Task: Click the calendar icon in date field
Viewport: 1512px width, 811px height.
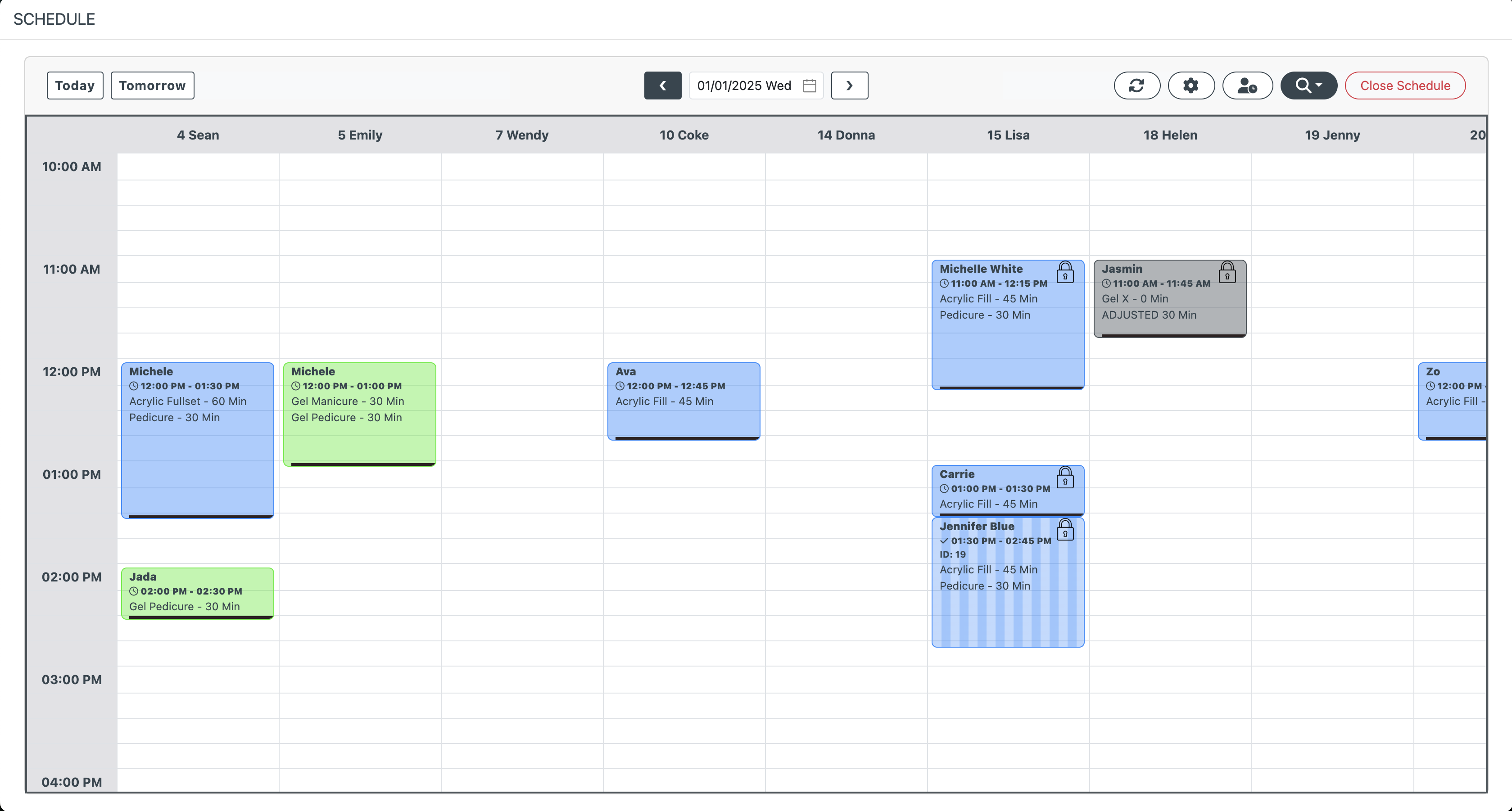Action: coord(810,86)
